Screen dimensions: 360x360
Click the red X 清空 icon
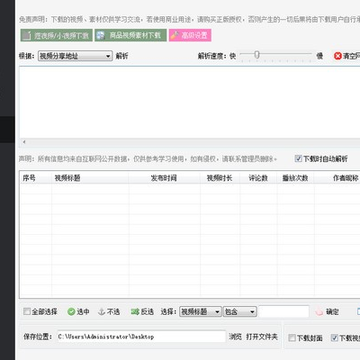coord(338,56)
